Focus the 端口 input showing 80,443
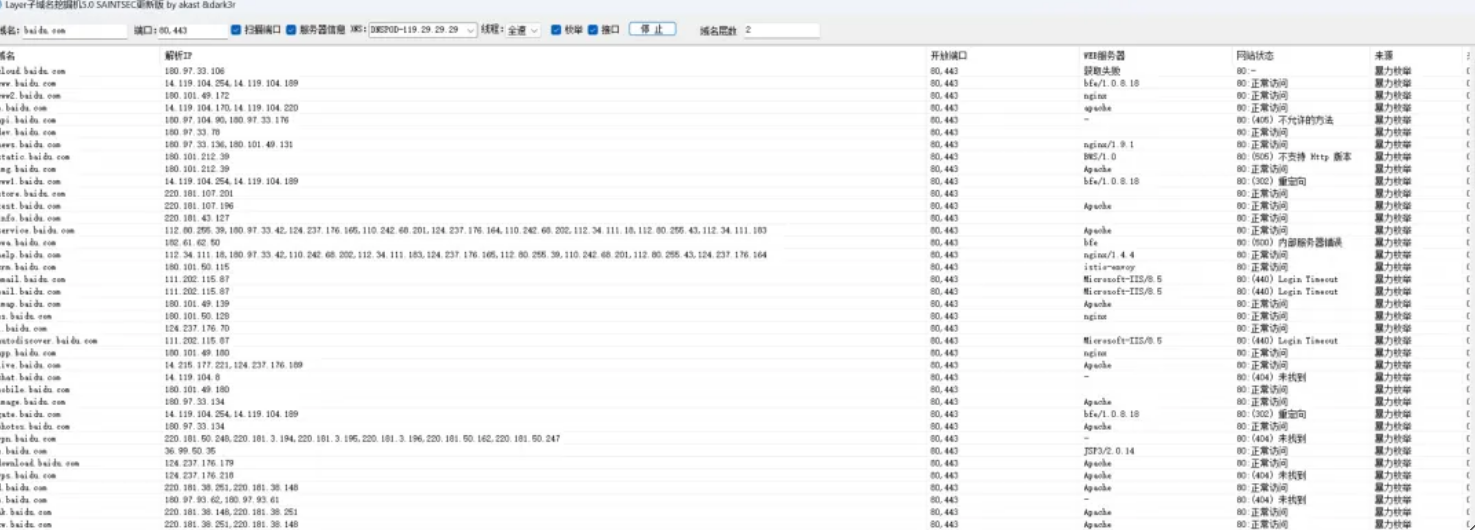 (x=192, y=31)
